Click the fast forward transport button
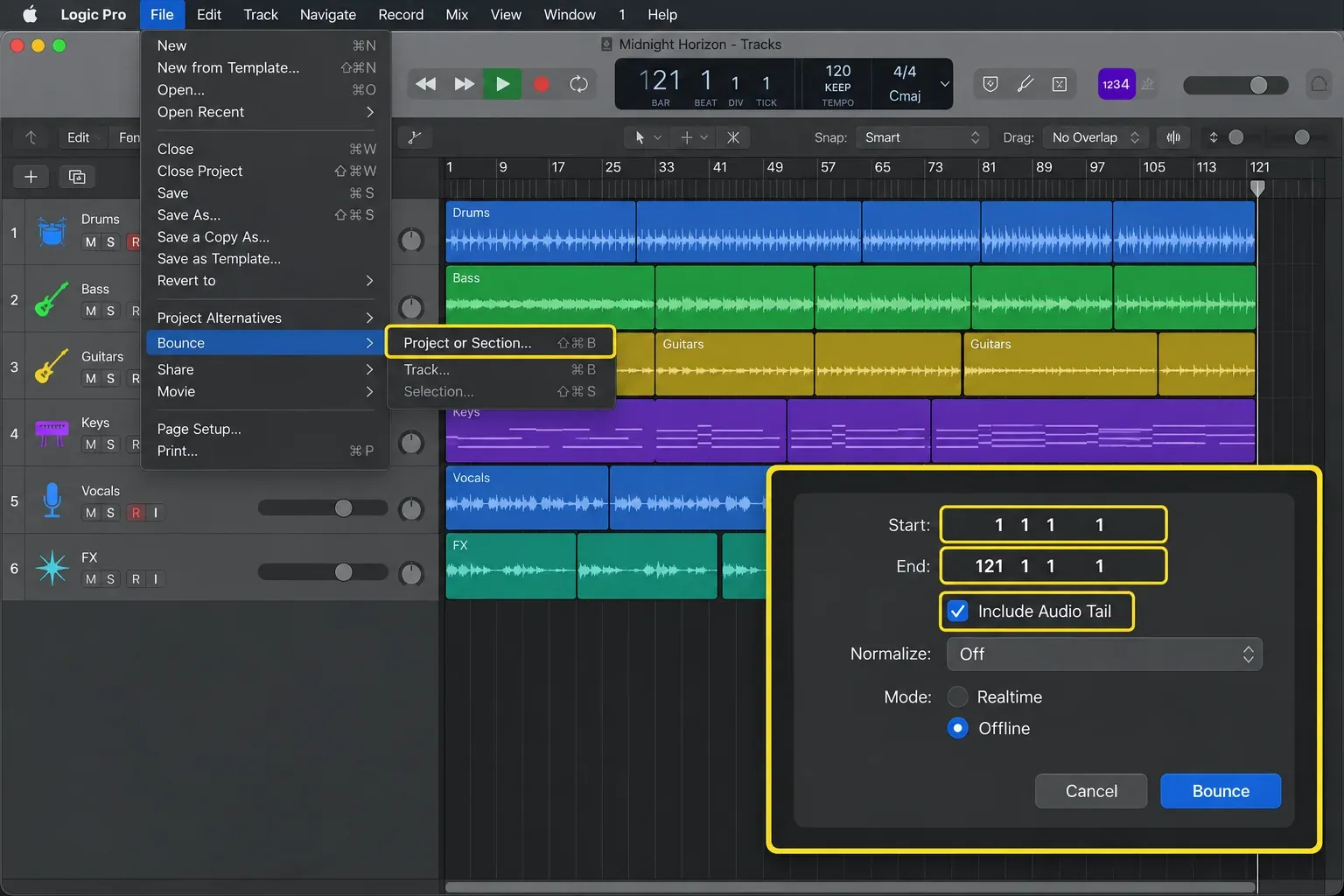1344x896 pixels. coord(465,84)
